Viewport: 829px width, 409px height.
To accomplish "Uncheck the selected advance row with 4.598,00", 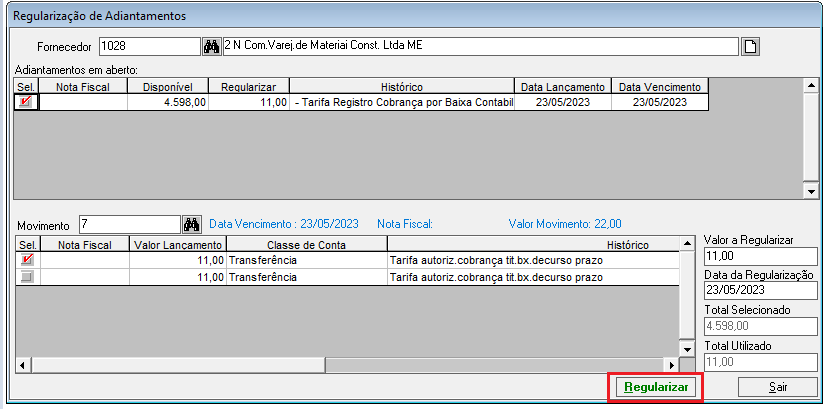I will click(25, 103).
